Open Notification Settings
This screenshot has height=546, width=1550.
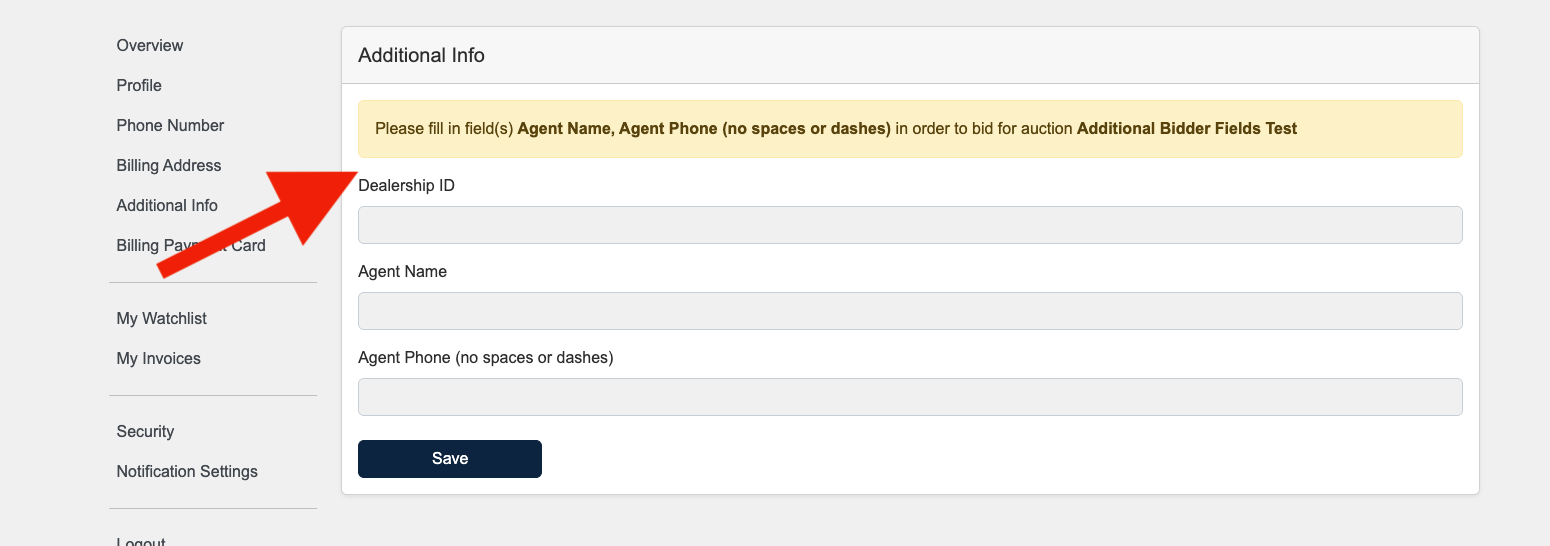[x=187, y=472]
